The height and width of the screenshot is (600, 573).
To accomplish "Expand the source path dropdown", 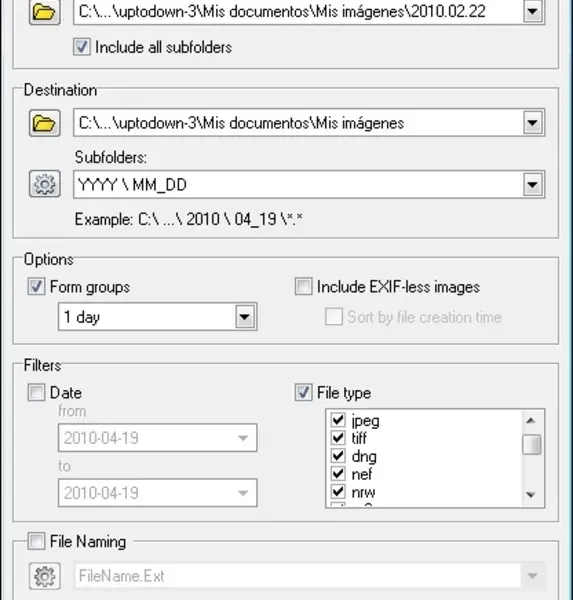I will (x=532, y=11).
